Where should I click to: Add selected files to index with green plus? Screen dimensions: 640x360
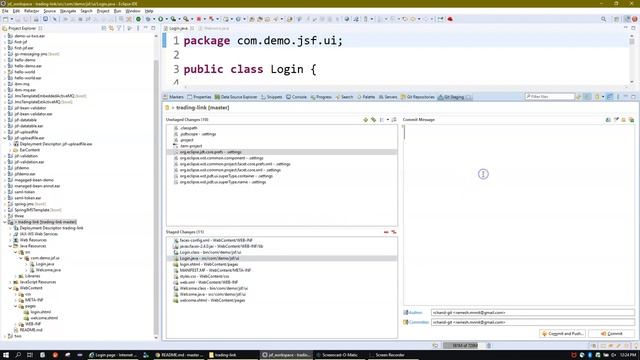(365, 120)
